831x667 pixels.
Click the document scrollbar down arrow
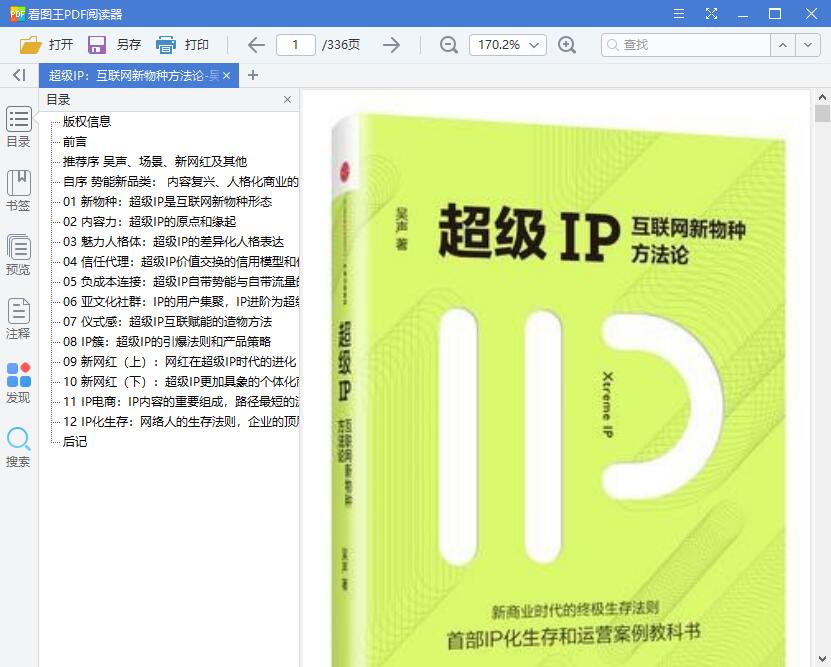pyautogui.click(x=822, y=659)
